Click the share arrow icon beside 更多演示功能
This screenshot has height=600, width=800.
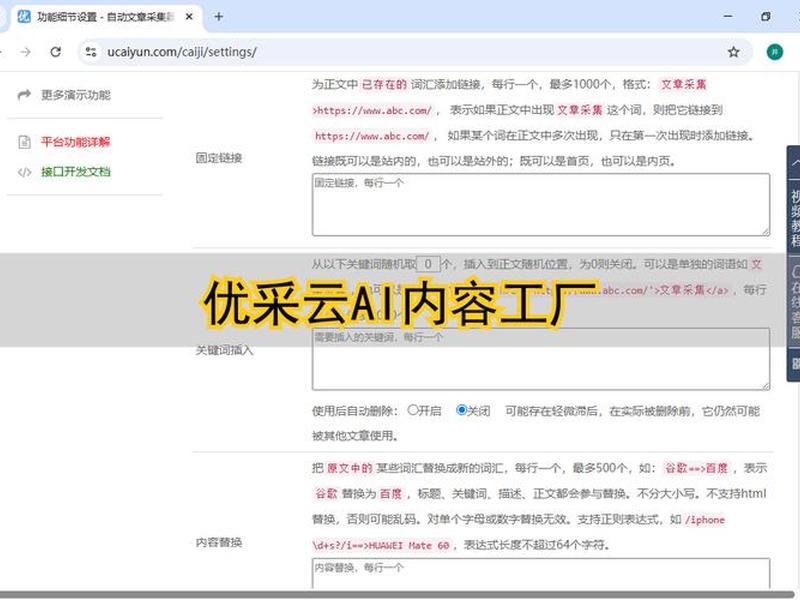click(x=24, y=95)
